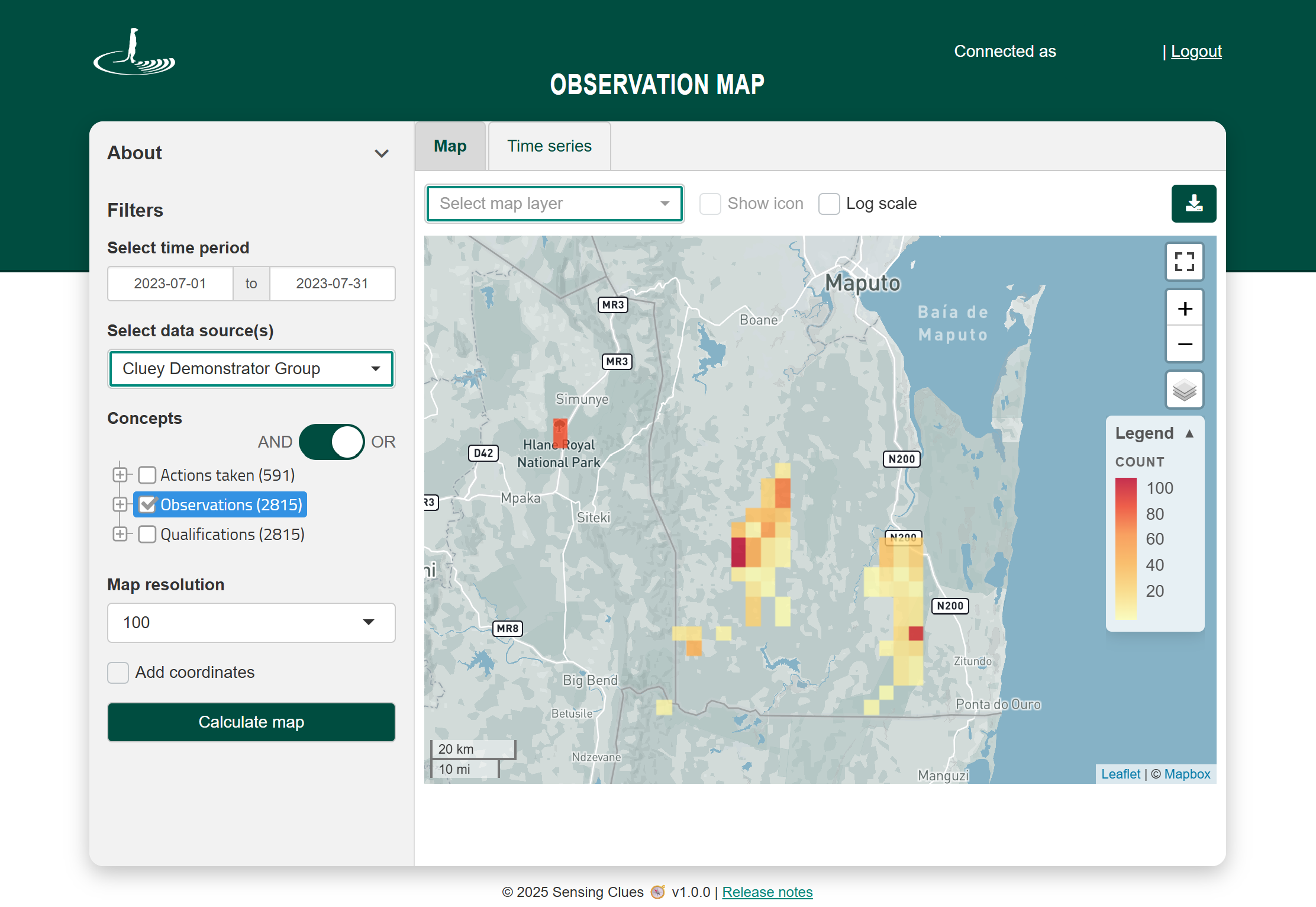Click the red heatmap cell at Hlane Royal
1316x907 pixels.
(x=560, y=433)
